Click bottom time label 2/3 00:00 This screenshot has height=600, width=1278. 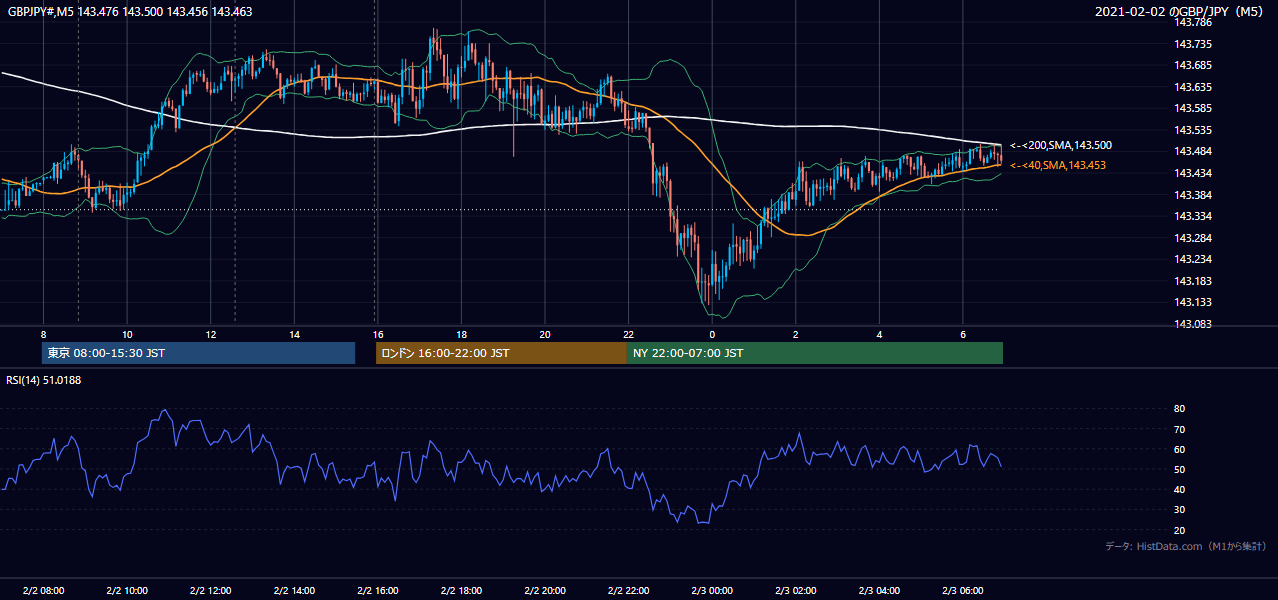pos(711,591)
